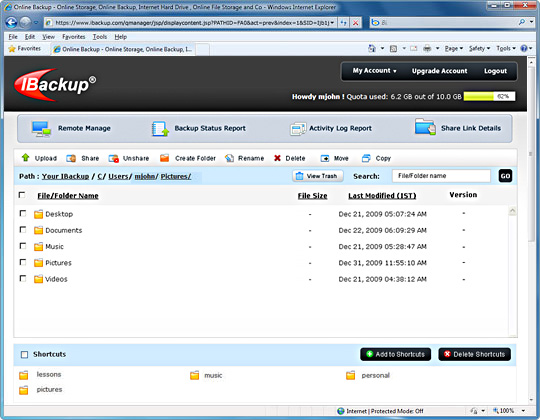Image resolution: width=540 pixels, height=420 pixels.
Task: Open the browser Tools dropdown in command bar
Action: 506,49
